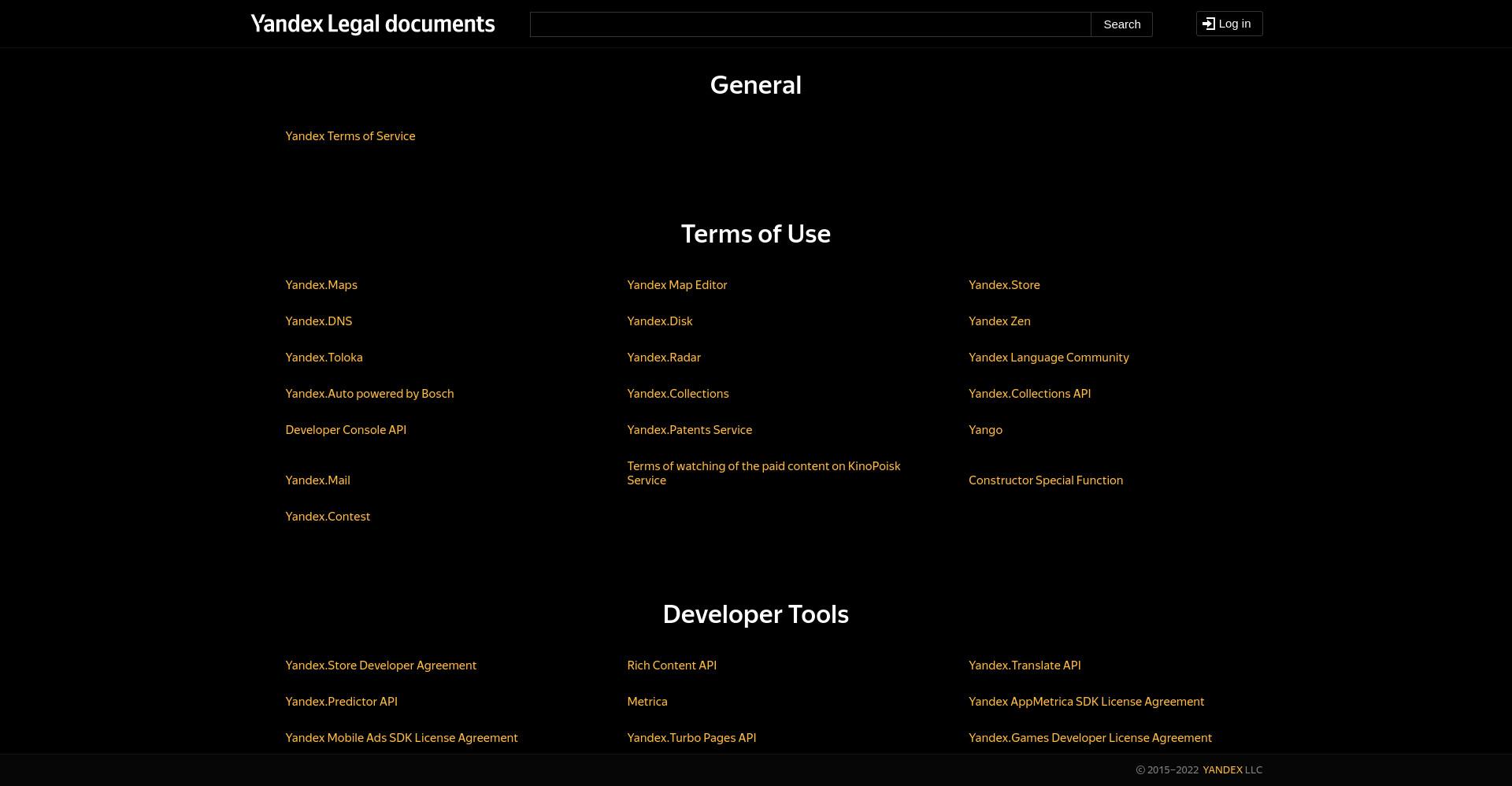Open Yandex.Store terms of use
Screen dimensions: 1512x786
1004,285
